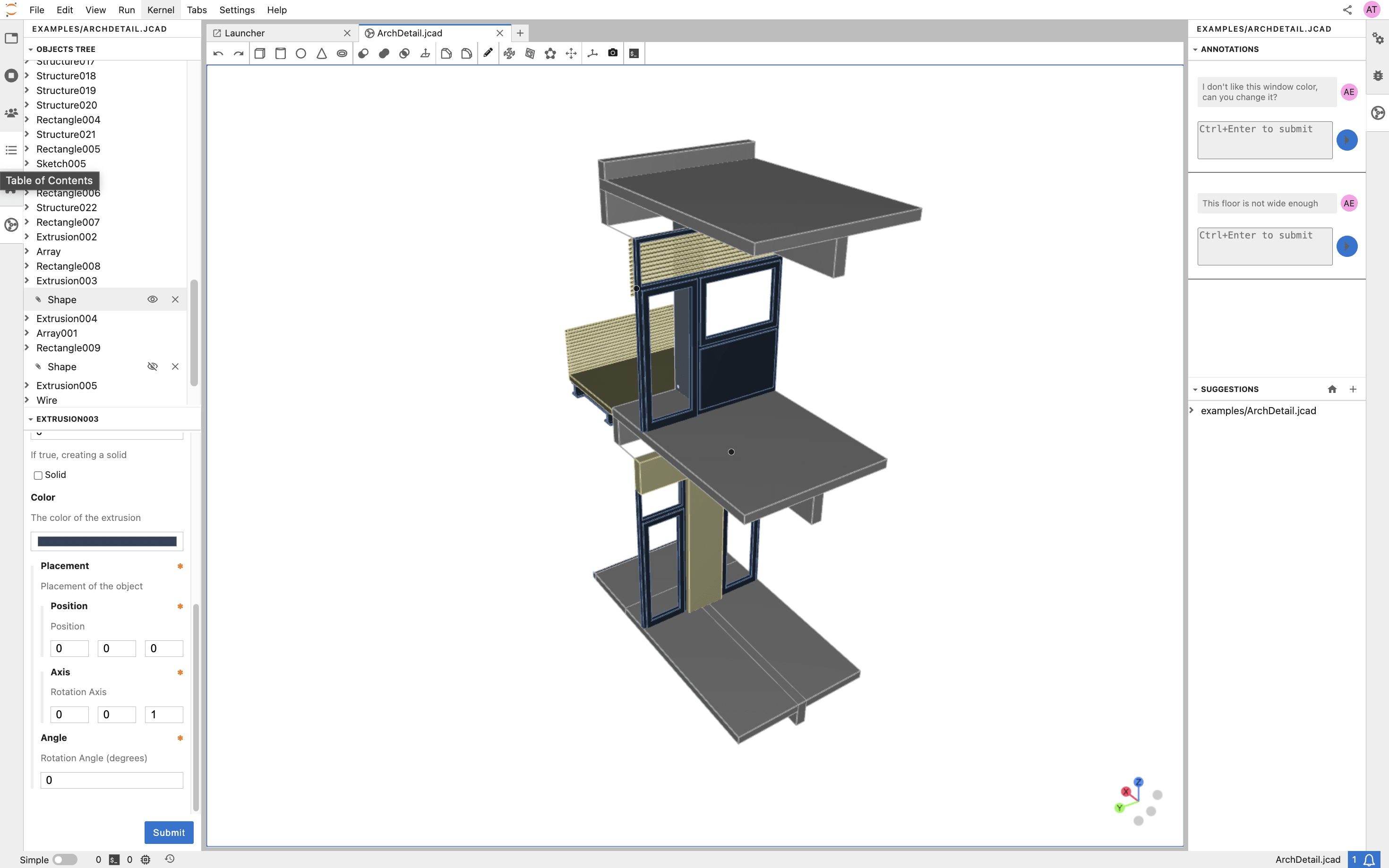Open the terminal console icon in toolbar

(634, 53)
